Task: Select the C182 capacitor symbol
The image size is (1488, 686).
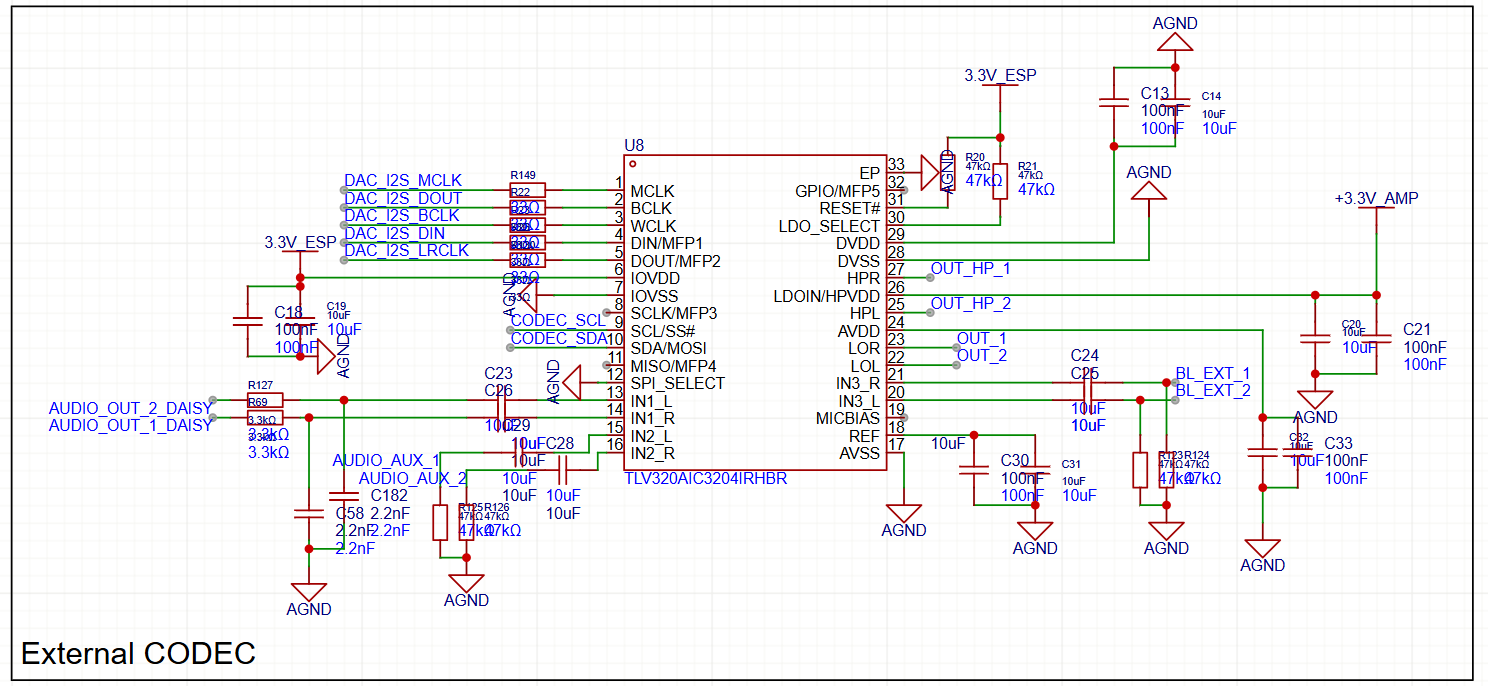Action: coord(343,496)
